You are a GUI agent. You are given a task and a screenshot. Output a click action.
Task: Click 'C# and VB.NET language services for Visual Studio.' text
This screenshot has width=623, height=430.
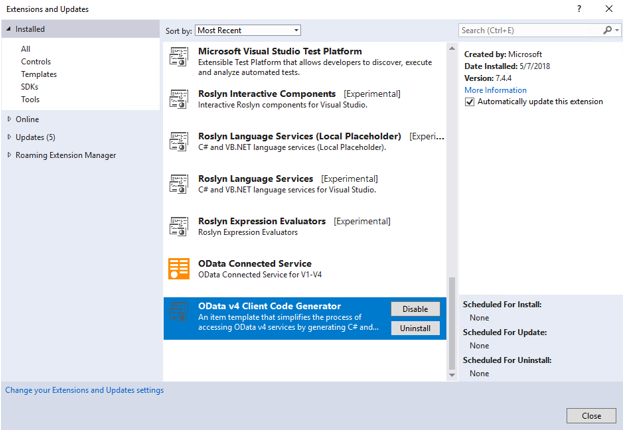pos(287,190)
